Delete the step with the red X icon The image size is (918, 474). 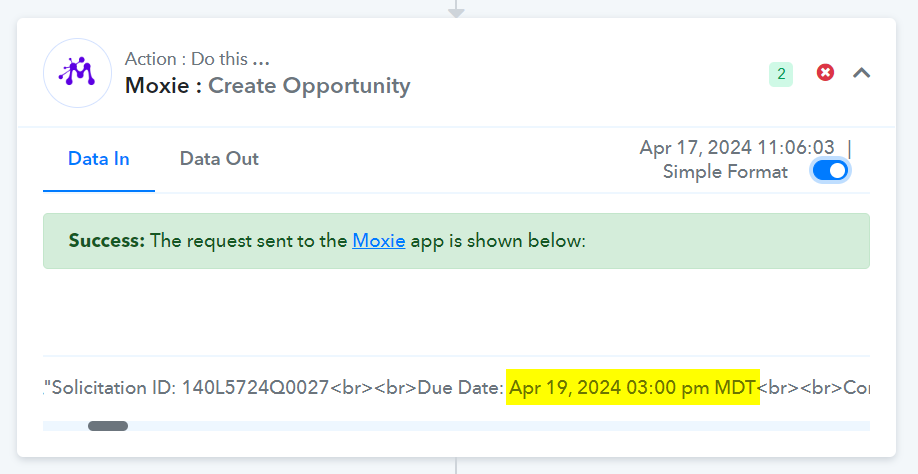tap(825, 73)
